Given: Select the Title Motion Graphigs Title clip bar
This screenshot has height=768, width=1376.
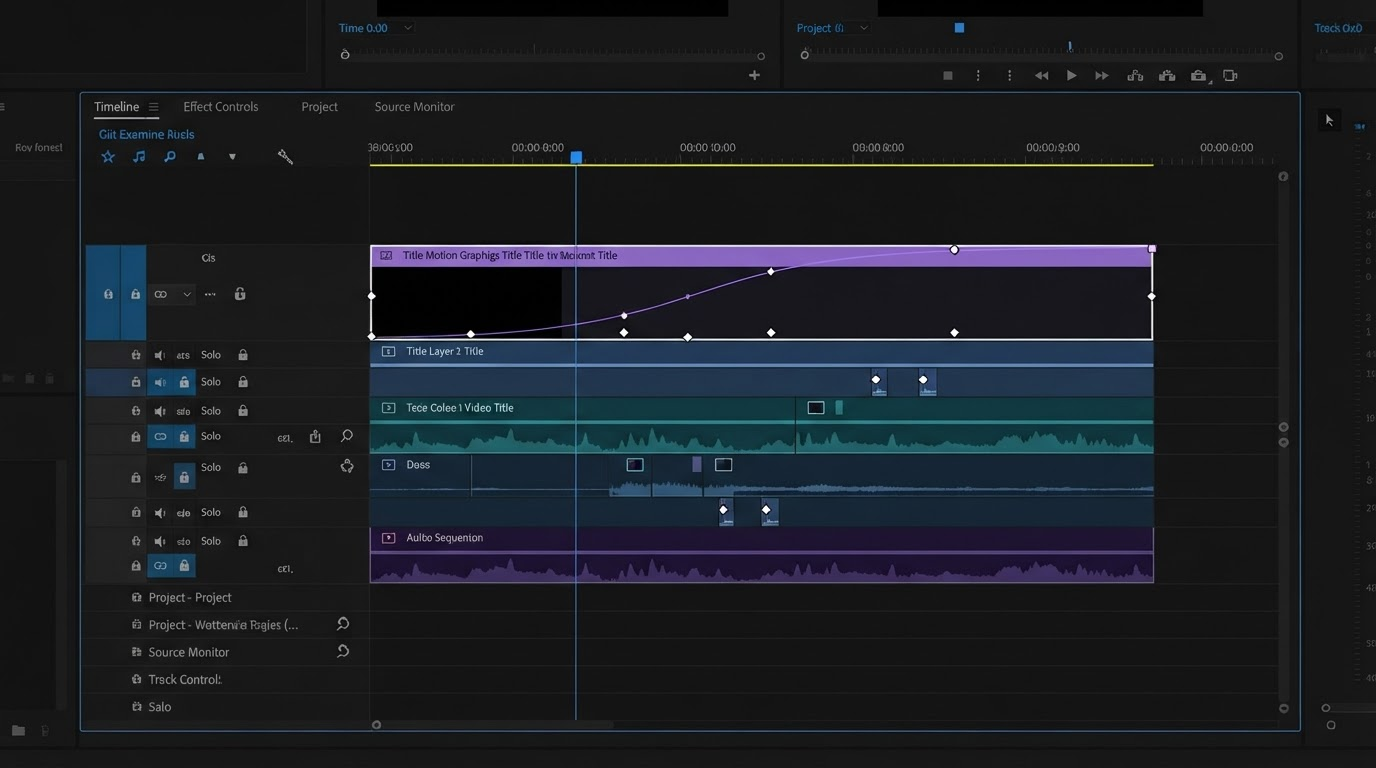Looking at the screenshot, I should 761,256.
